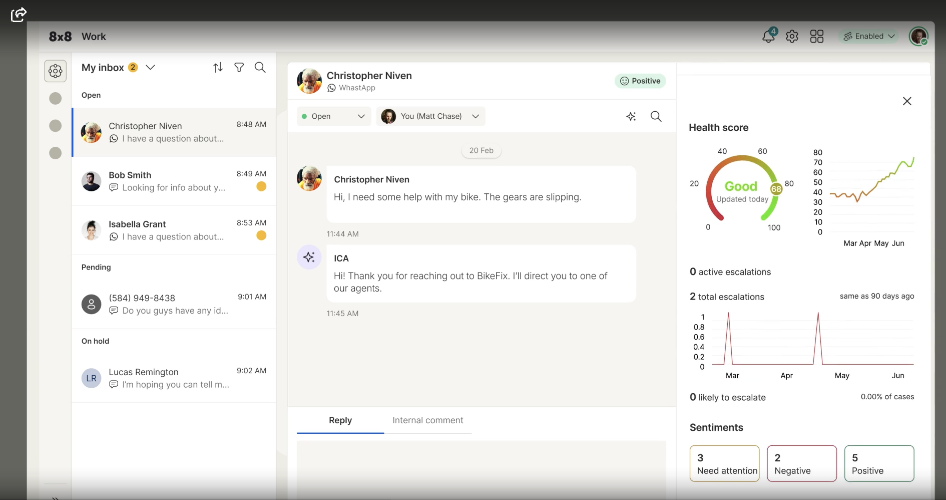This screenshot has height=500, width=946.
Task: Open Isabella Grant conversation
Action: (174, 230)
